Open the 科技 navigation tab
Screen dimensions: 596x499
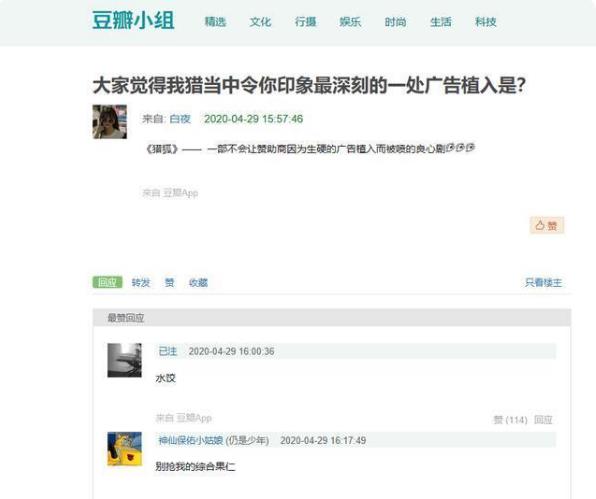pos(486,22)
